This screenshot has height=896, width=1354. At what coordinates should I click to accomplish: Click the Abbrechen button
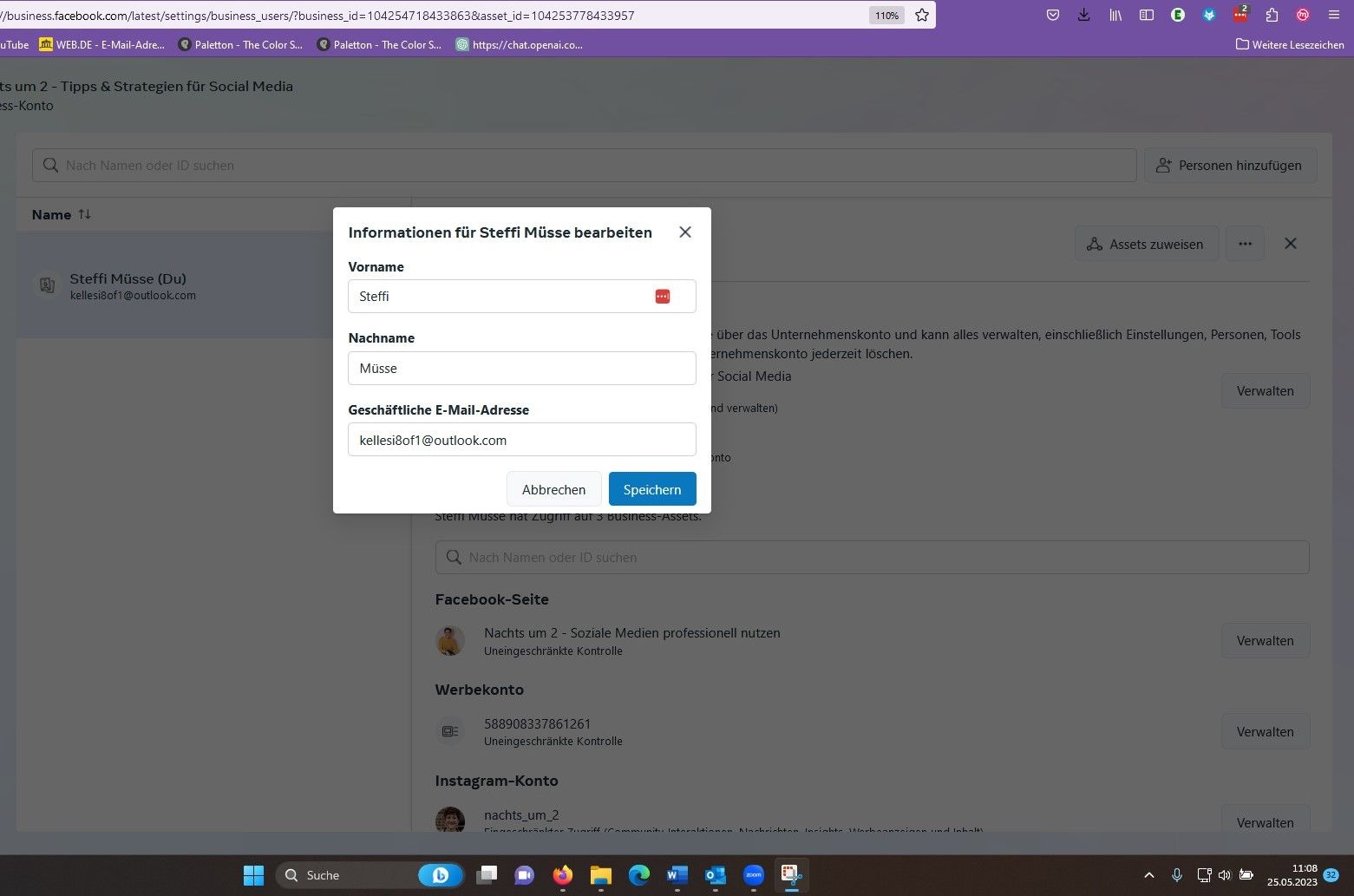[x=553, y=489]
